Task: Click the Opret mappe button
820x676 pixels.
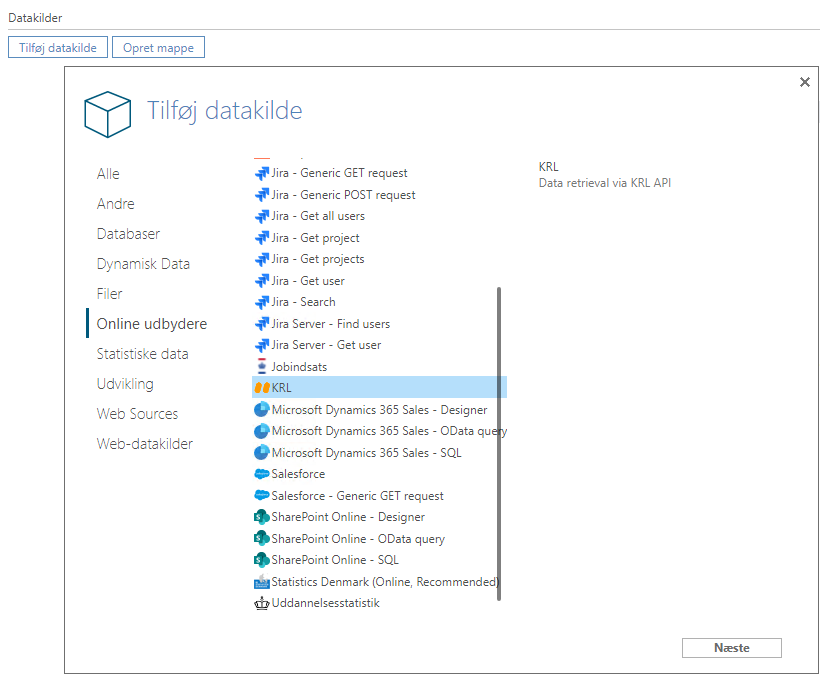Action: tap(158, 48)
